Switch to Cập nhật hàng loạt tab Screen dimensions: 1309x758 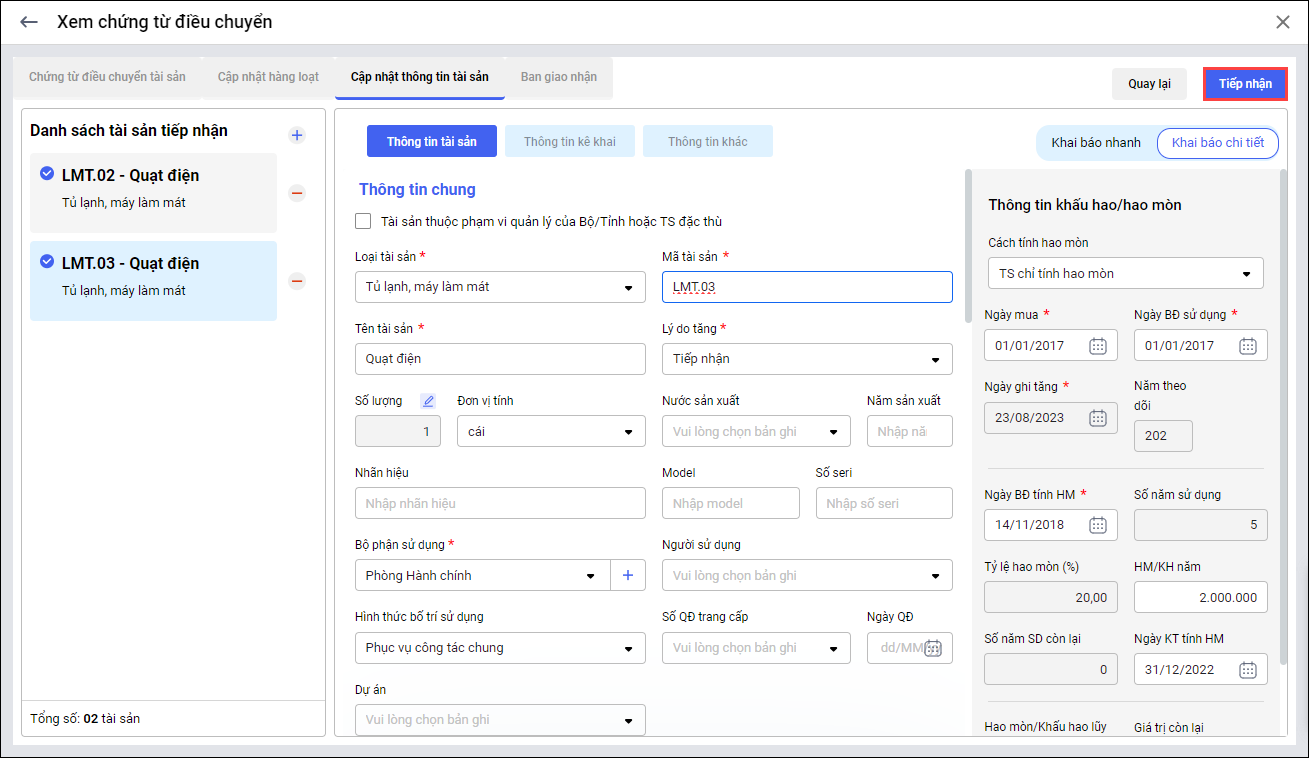click(268, 77)
